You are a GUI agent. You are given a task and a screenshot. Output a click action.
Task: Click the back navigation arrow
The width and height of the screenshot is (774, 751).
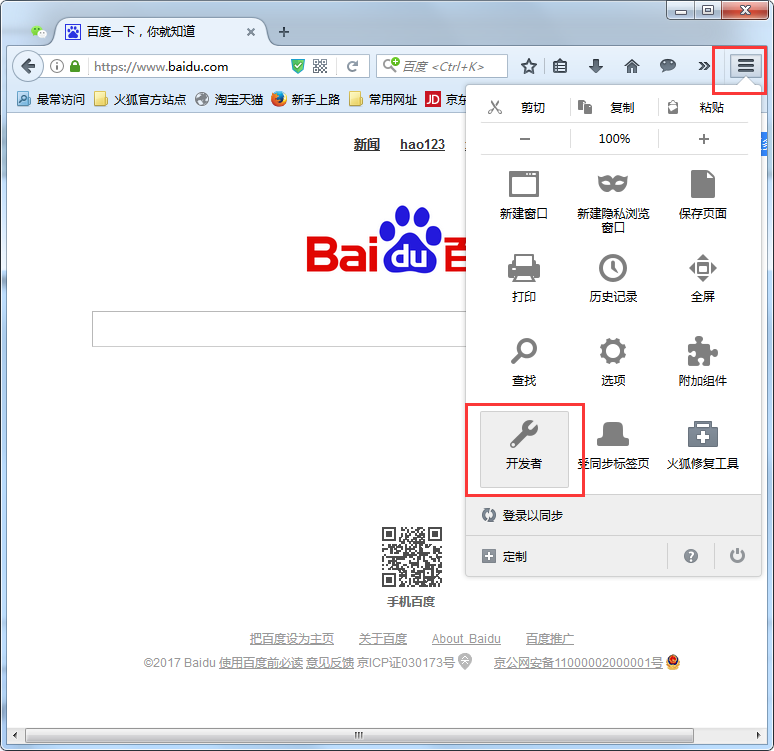point(28,66)
